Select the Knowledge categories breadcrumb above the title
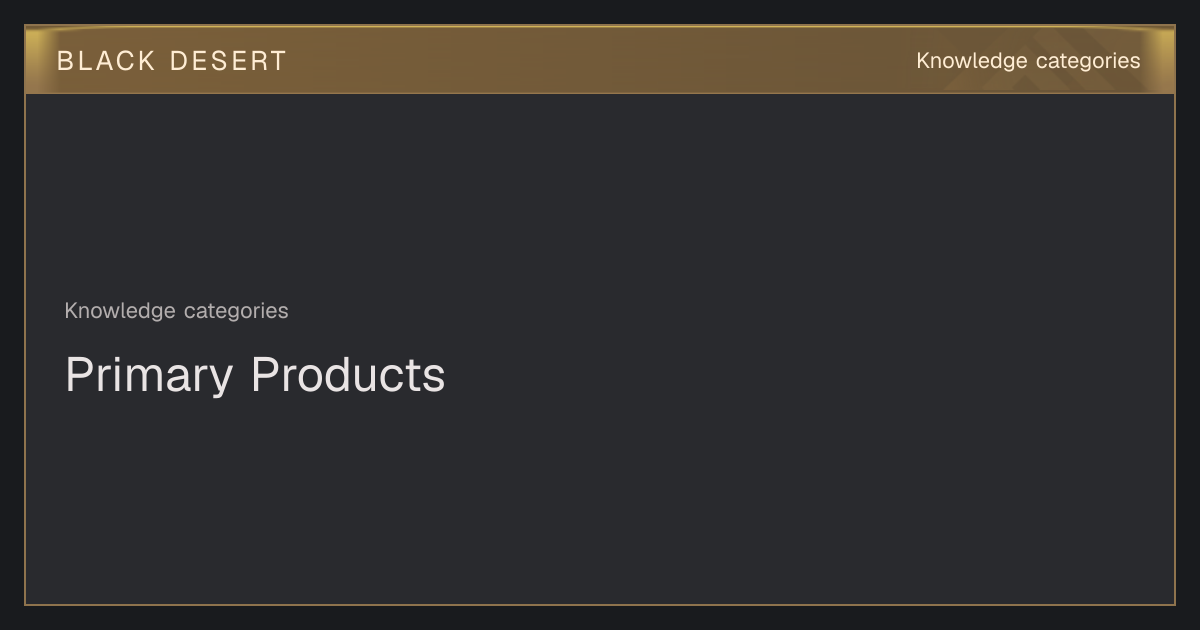 pos(176,311)
